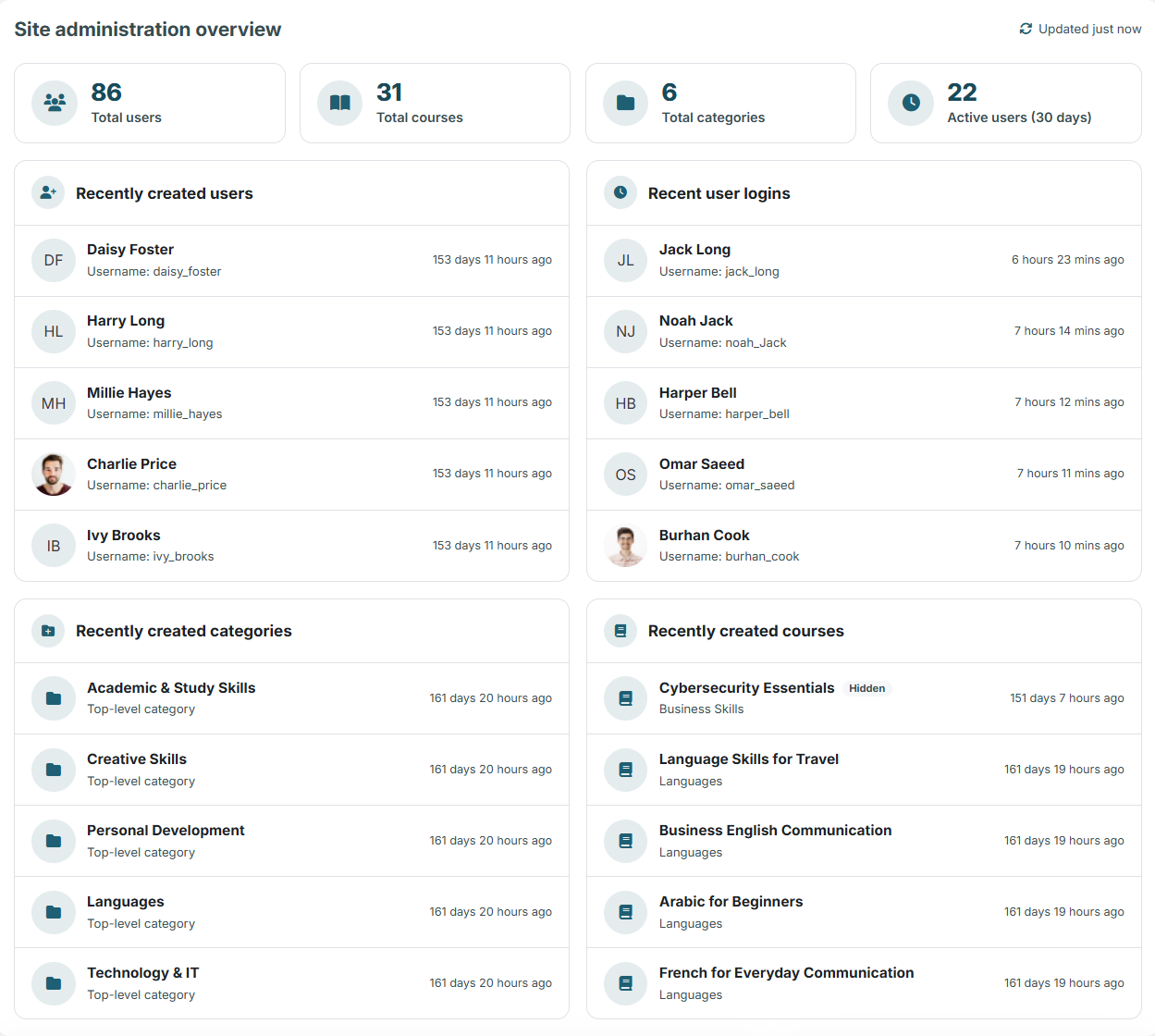Open the Creative Skills category

137,759
